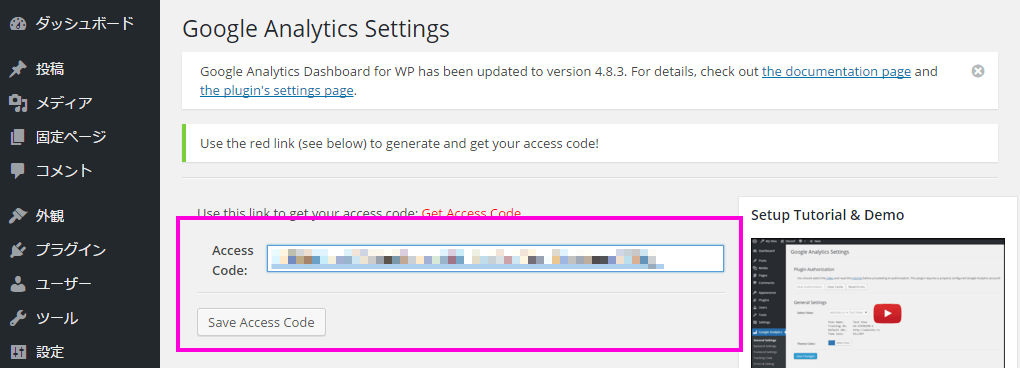Click the Save Access Code button
Screen dimensions: 1020x368
tap(261, 322)
